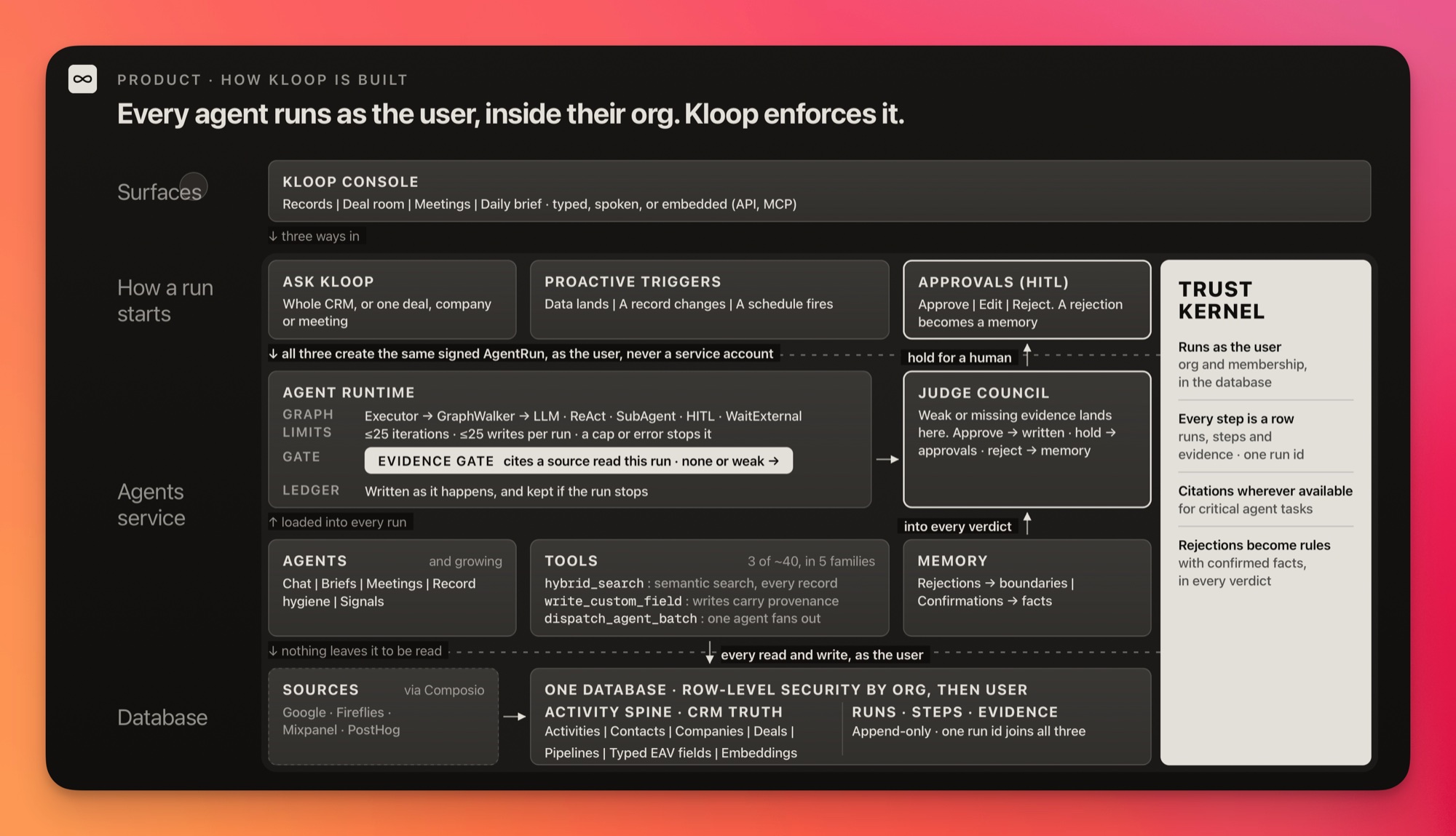Click the 'write_custom_field' tool name

(613, 601)
